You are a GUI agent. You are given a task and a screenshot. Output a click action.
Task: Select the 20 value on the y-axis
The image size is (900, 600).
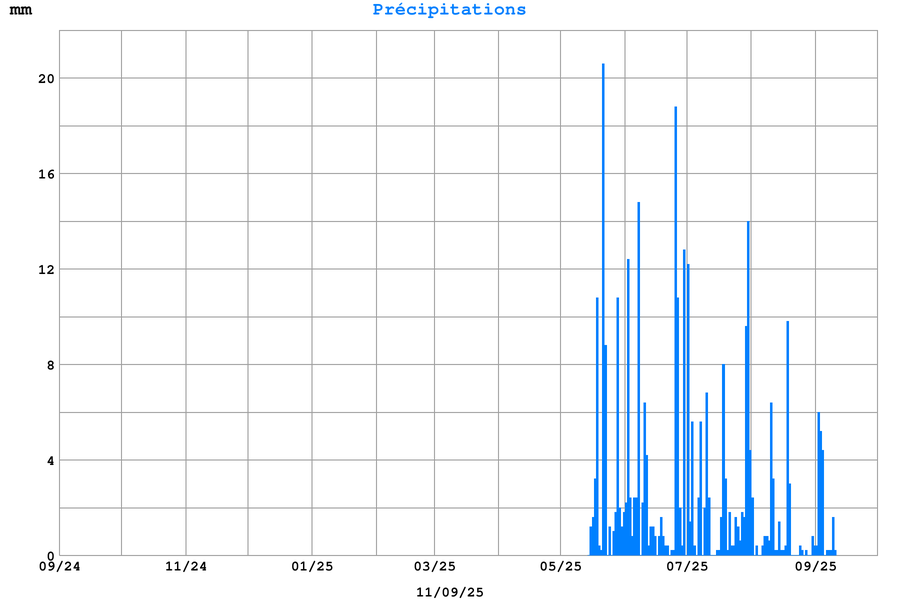45,78
